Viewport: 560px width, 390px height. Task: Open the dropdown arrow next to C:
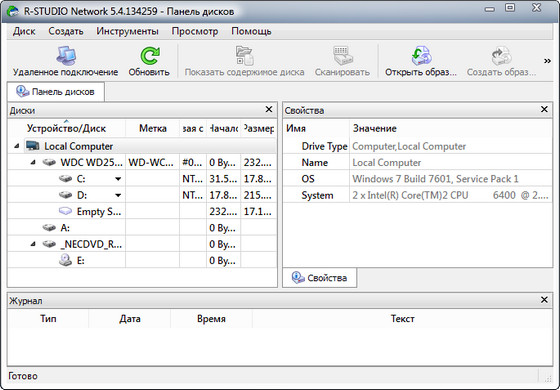click(x=118, y=179)
